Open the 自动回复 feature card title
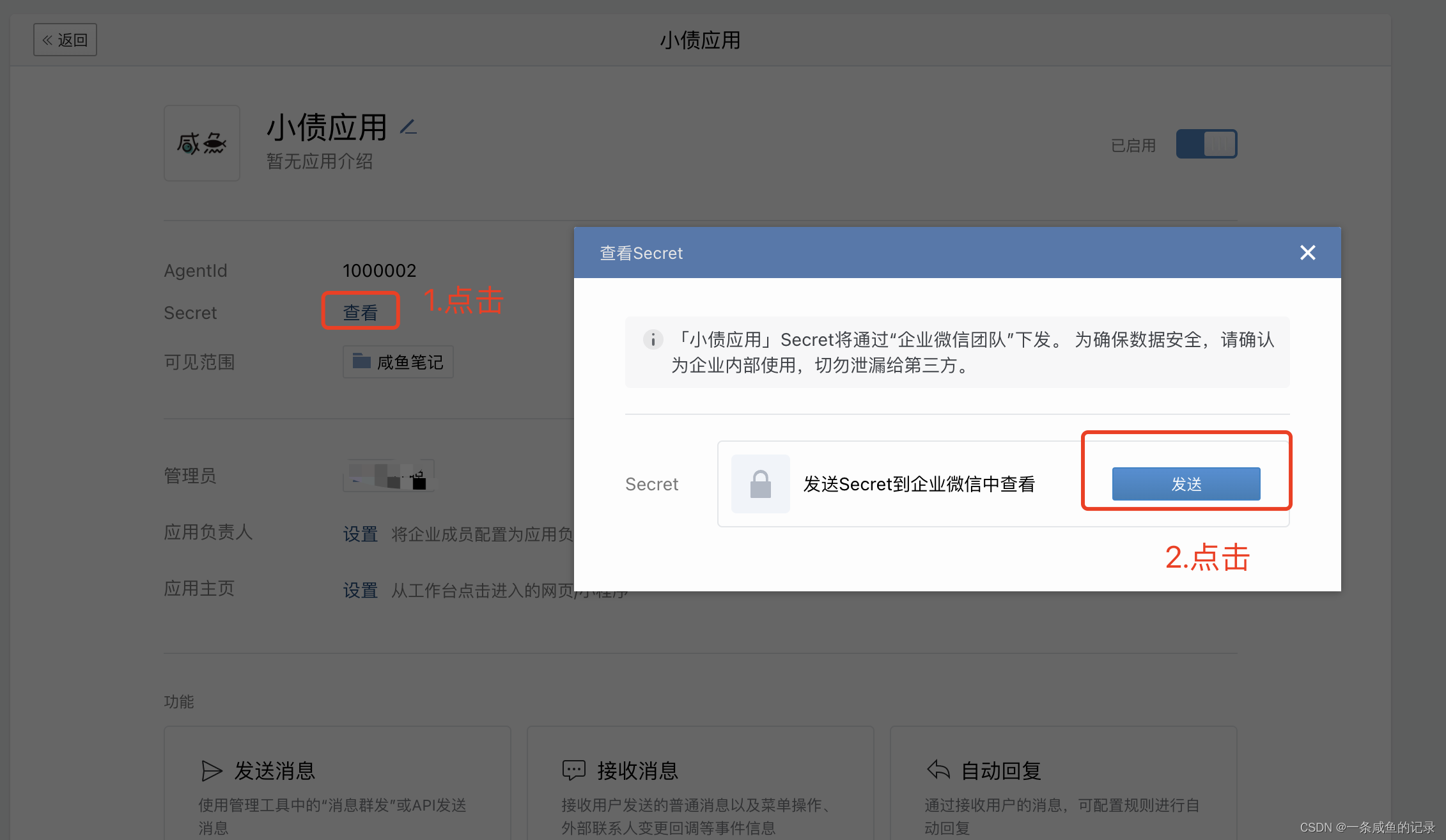Screen dimensions: 1446x840 tap(1001, 771)
